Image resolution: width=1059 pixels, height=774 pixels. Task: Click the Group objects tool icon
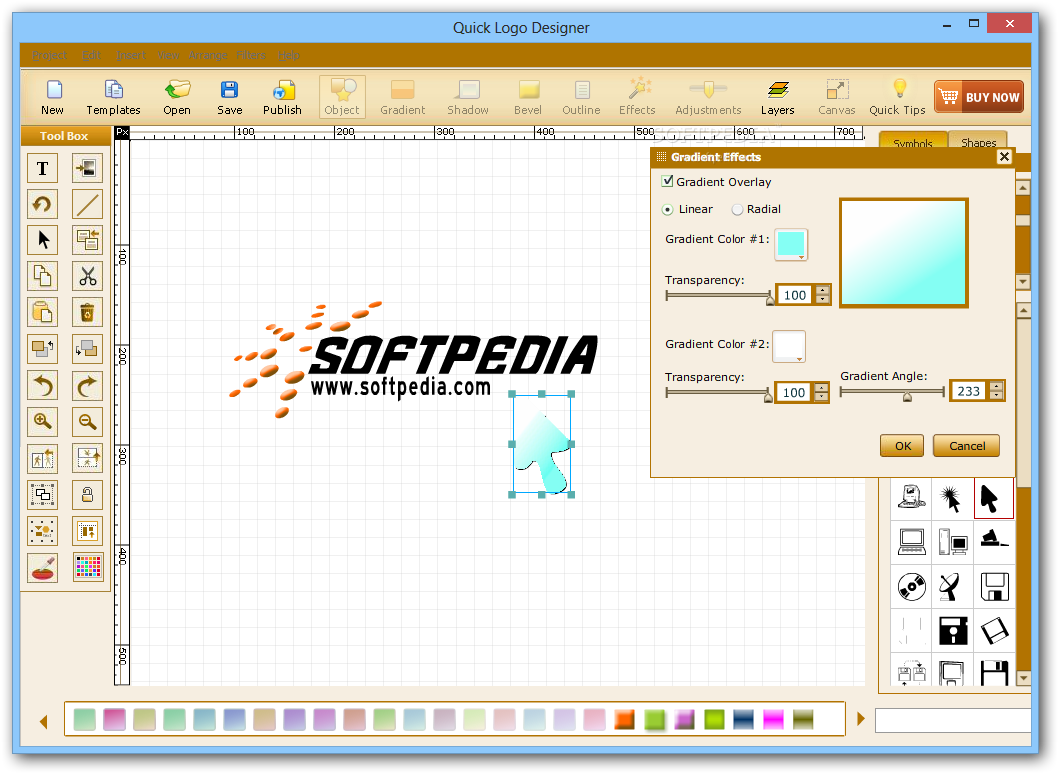click(x=43, y=495)
